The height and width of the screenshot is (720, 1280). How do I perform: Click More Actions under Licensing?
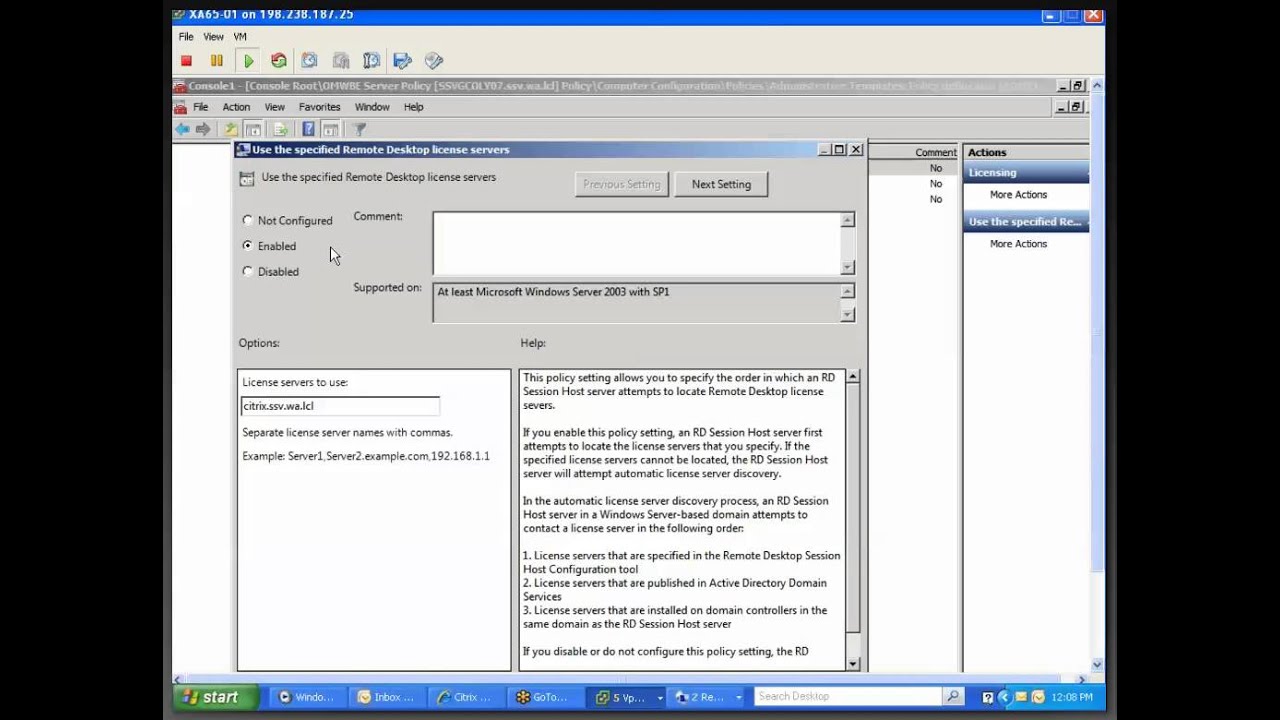1018,195
